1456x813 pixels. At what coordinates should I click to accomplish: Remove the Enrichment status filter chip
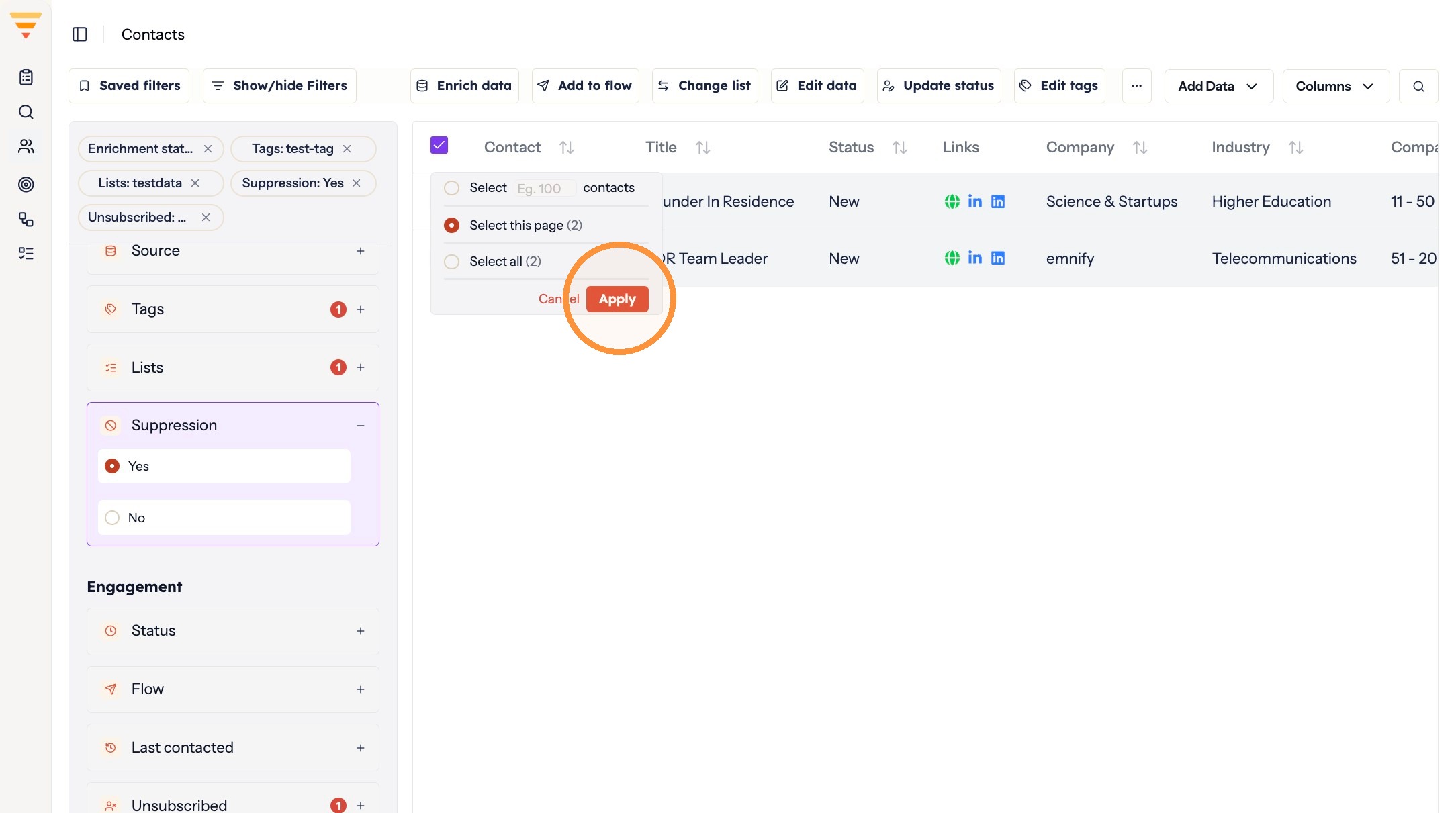click(x=208, y=148)
